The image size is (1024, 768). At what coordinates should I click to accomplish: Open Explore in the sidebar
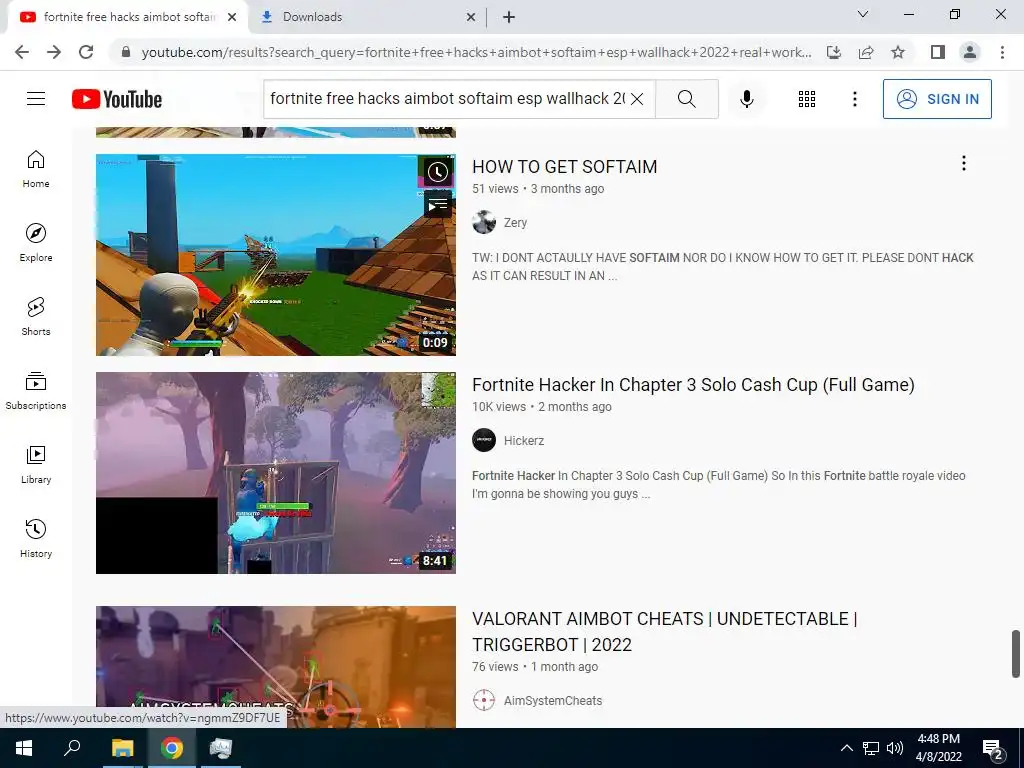[36, 243]
